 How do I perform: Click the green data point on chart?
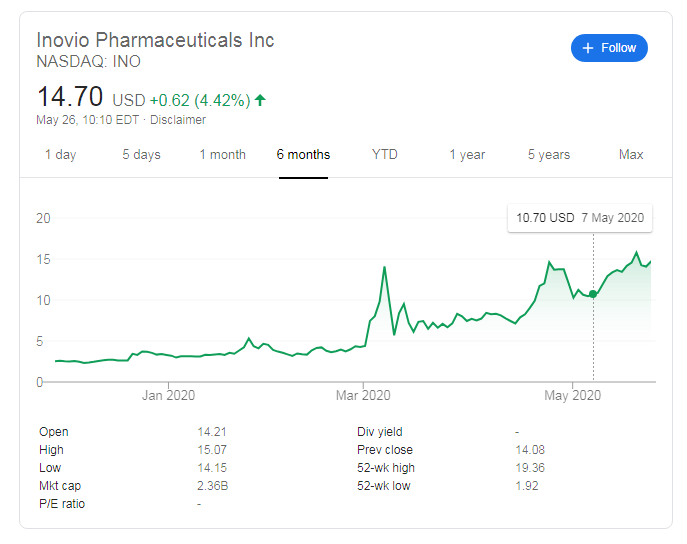(x=593, y=294)
